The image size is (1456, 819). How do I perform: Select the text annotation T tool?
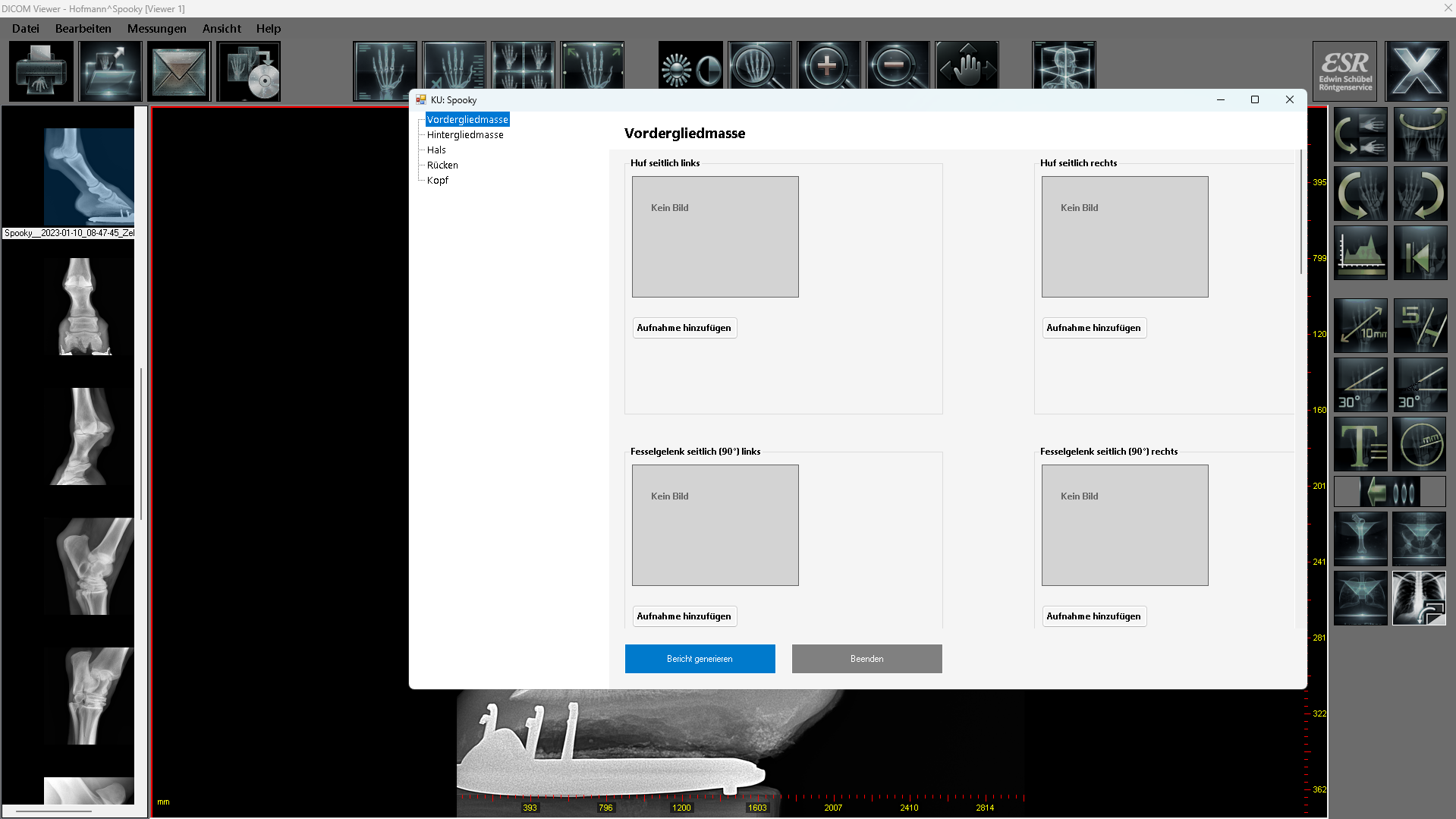point(1360,443)
